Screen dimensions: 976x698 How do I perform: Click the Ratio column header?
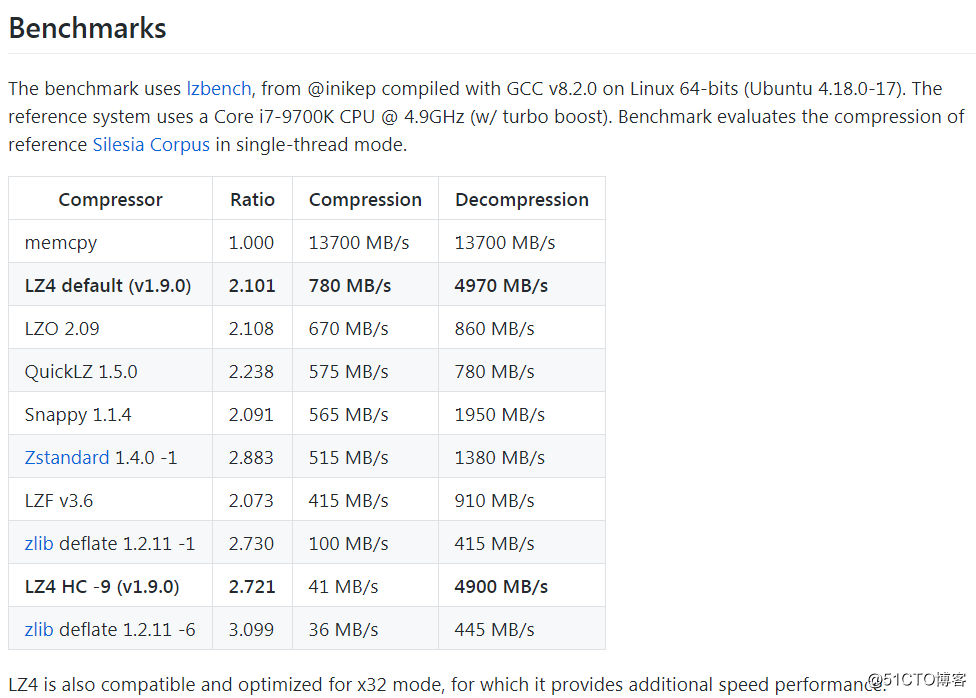[x=252, y=199]
